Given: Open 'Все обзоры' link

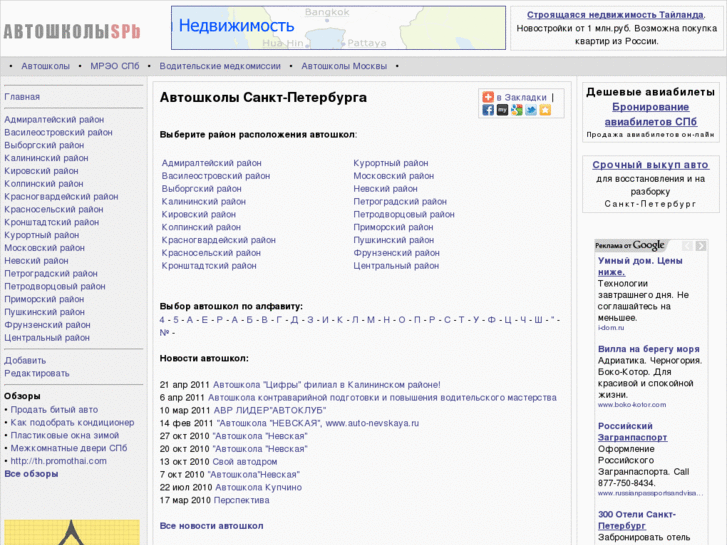Looking at the screenshot, I should click(x=31, y=474).
